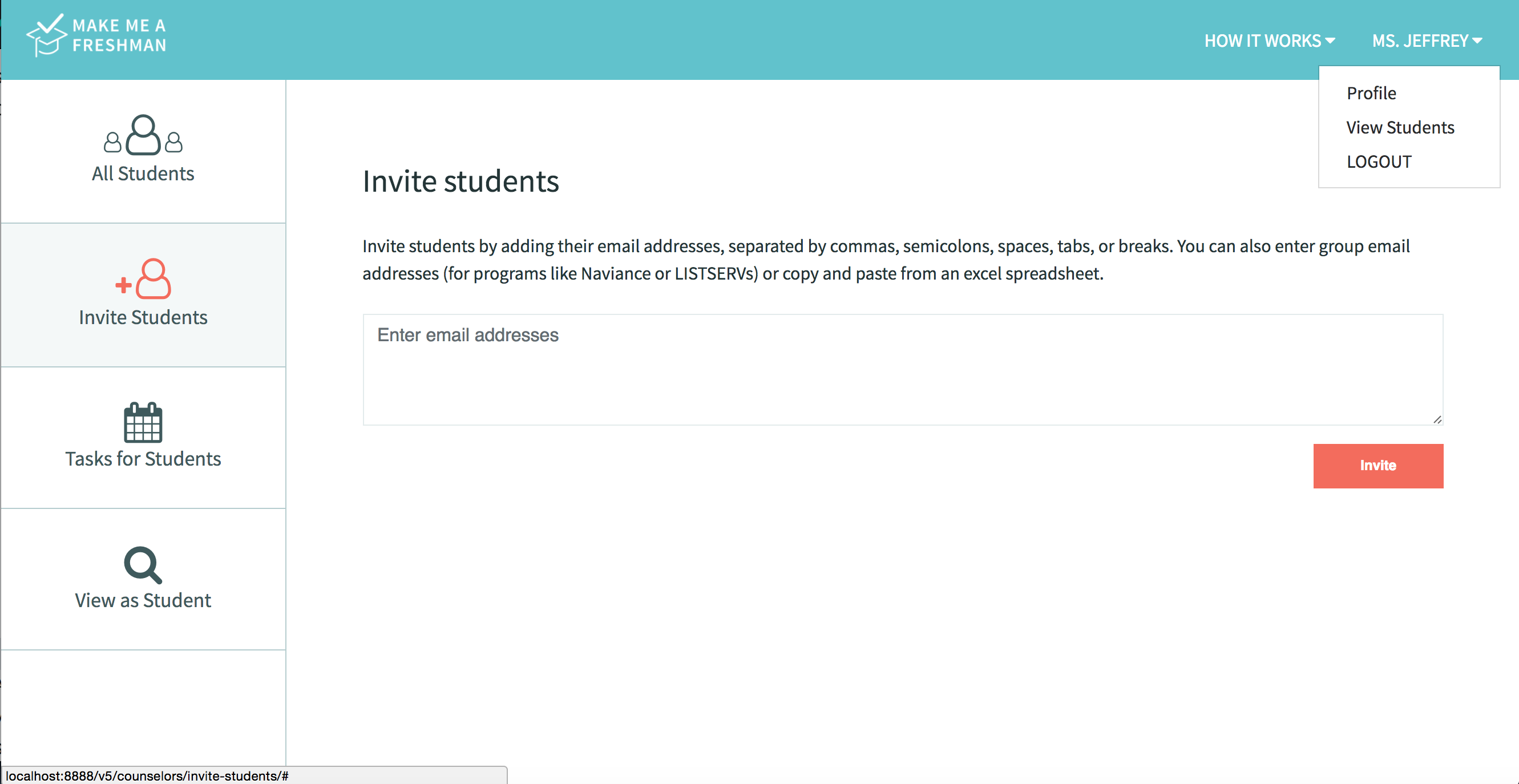Click the Make Me A Freshman logo icon
Viewport: 1519px width, 784px height.
(x=46, y=35)
